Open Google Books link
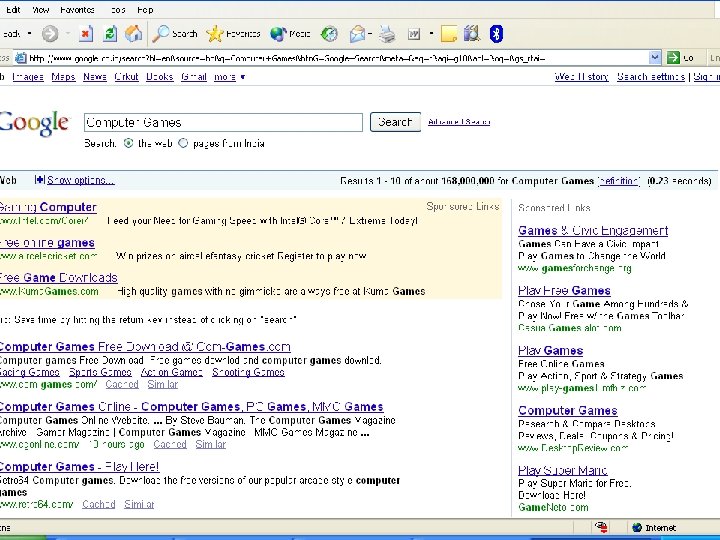The height and width of the screenshot is (540, 720). tap(159, 77)
